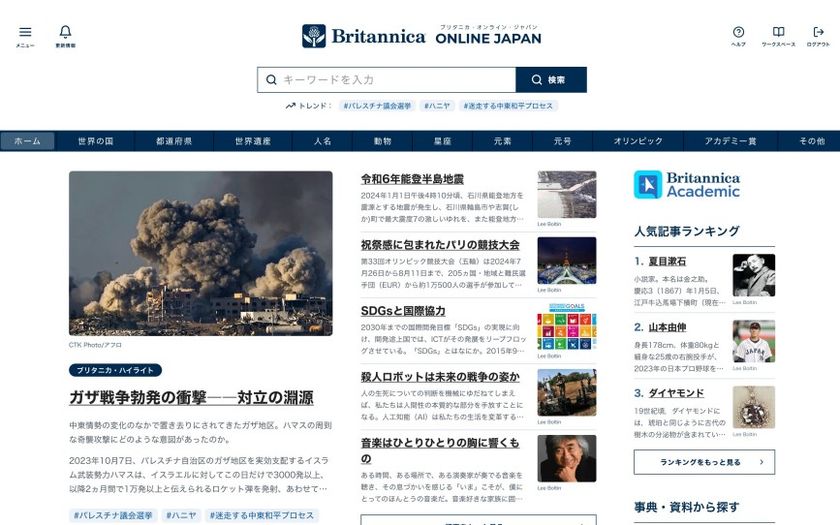
Task: Open the オリンピック navigation tab
Action: coord(638,141)
